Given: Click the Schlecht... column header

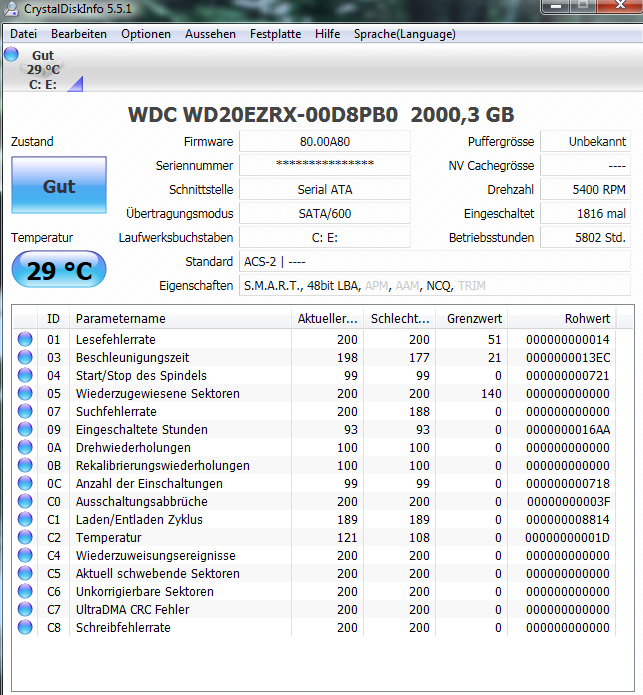Looking at the screenshot, I should pos(400,318).
